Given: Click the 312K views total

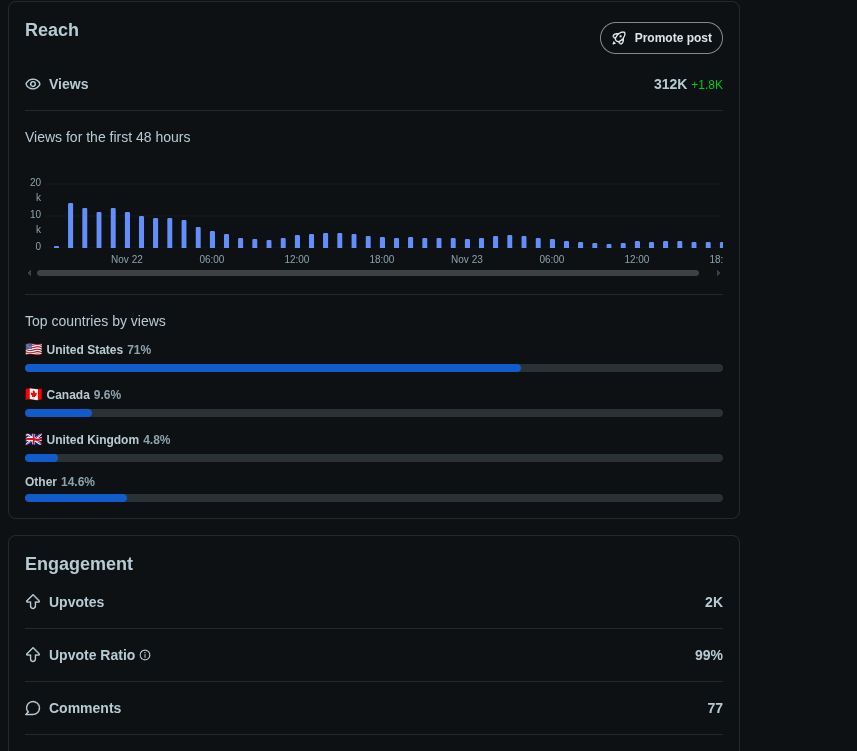Looking at the screenshot, I should (x=670, y=84).
